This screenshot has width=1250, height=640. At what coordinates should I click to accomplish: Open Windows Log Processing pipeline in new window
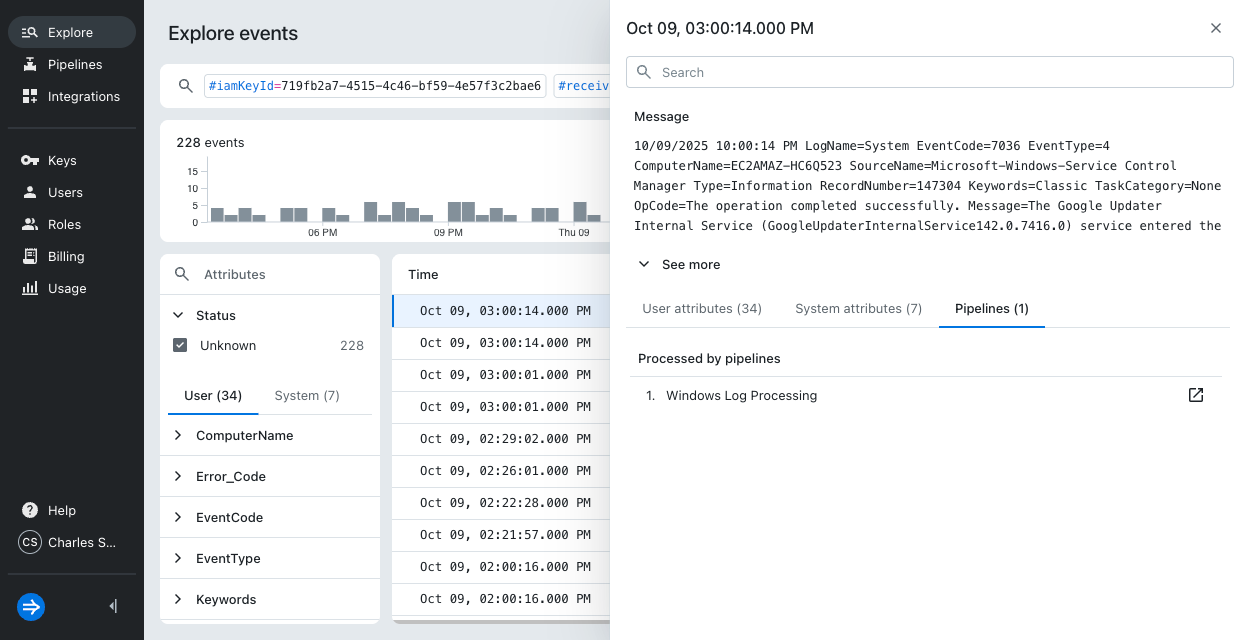(x=1195, y=395)
